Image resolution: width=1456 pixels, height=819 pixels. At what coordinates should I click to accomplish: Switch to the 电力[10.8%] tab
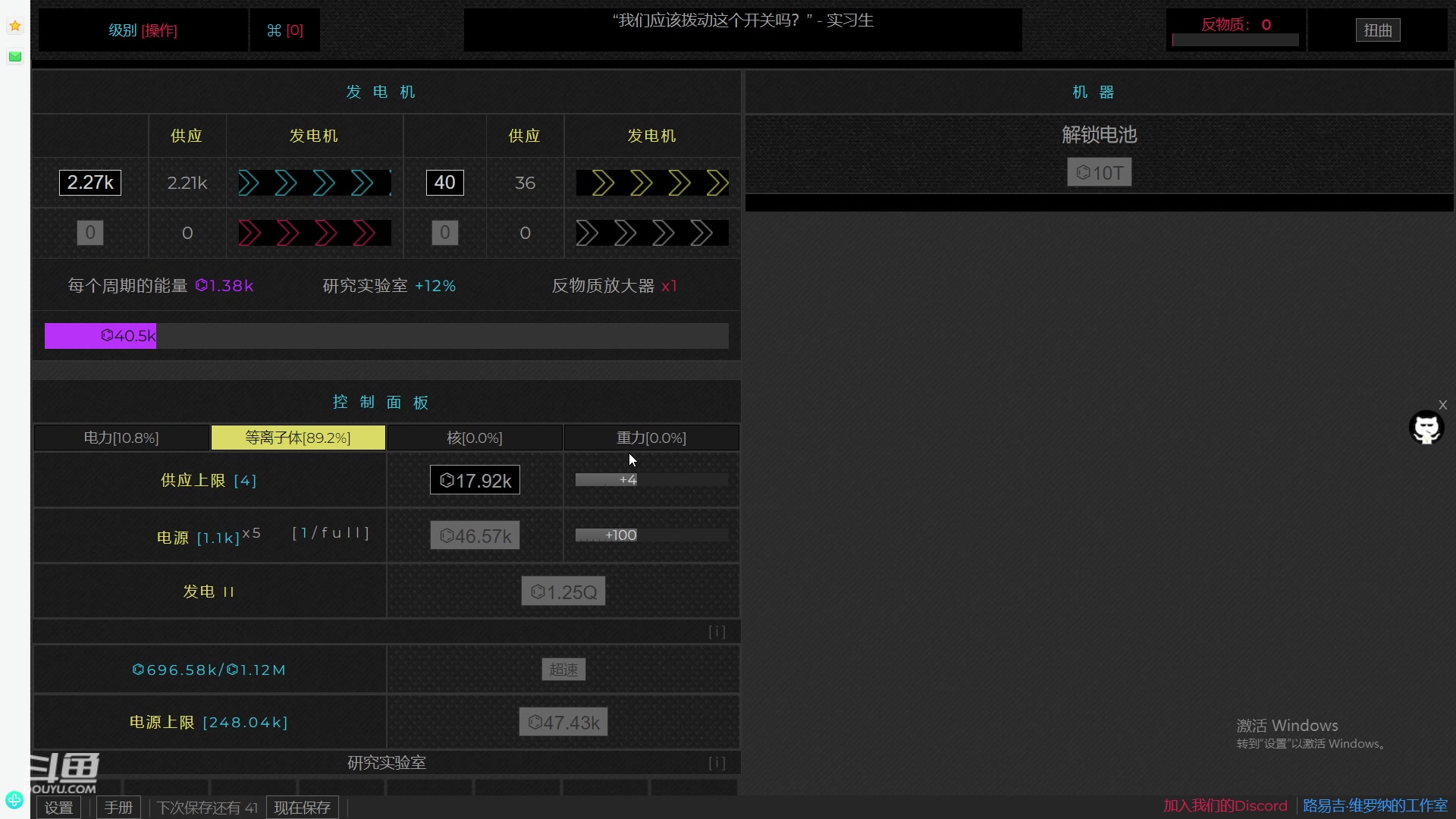[x=121, y=438]
